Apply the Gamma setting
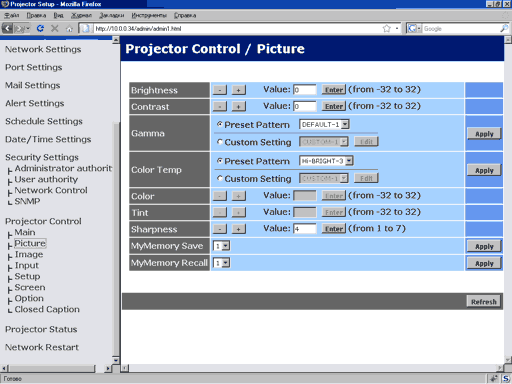512x384 pixels. click(x=484, y=134)
